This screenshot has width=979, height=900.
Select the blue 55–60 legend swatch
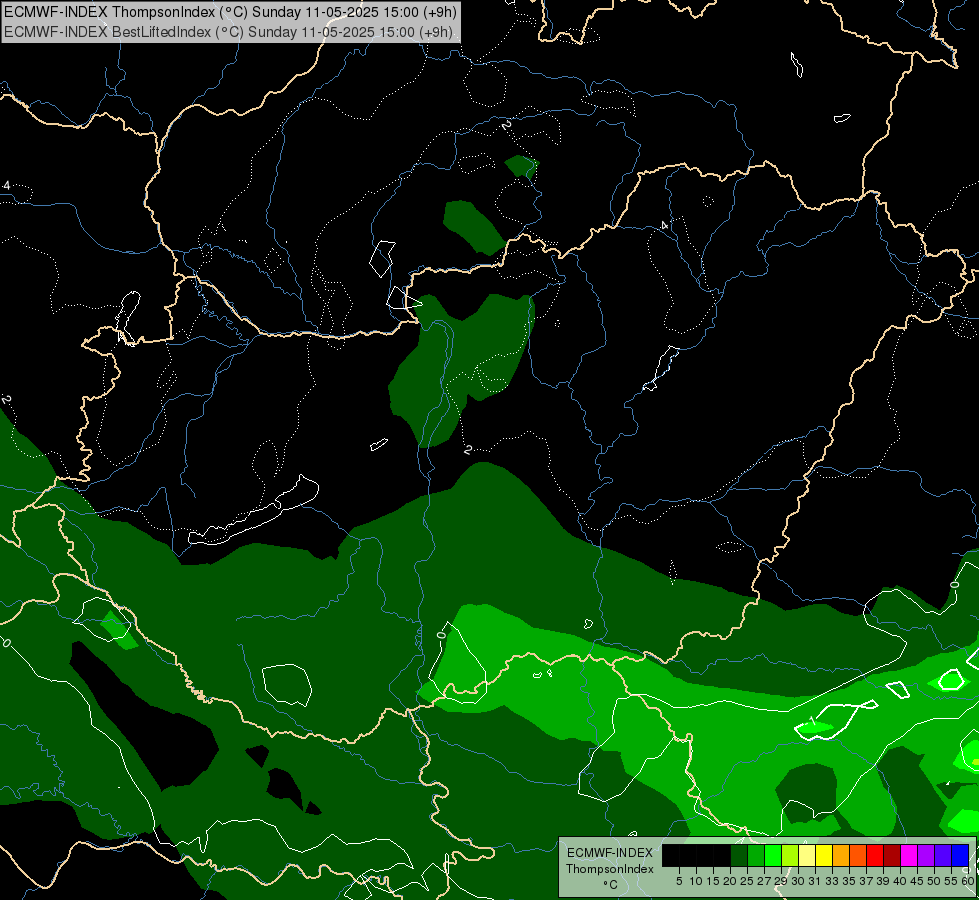[x=960, y=855]
